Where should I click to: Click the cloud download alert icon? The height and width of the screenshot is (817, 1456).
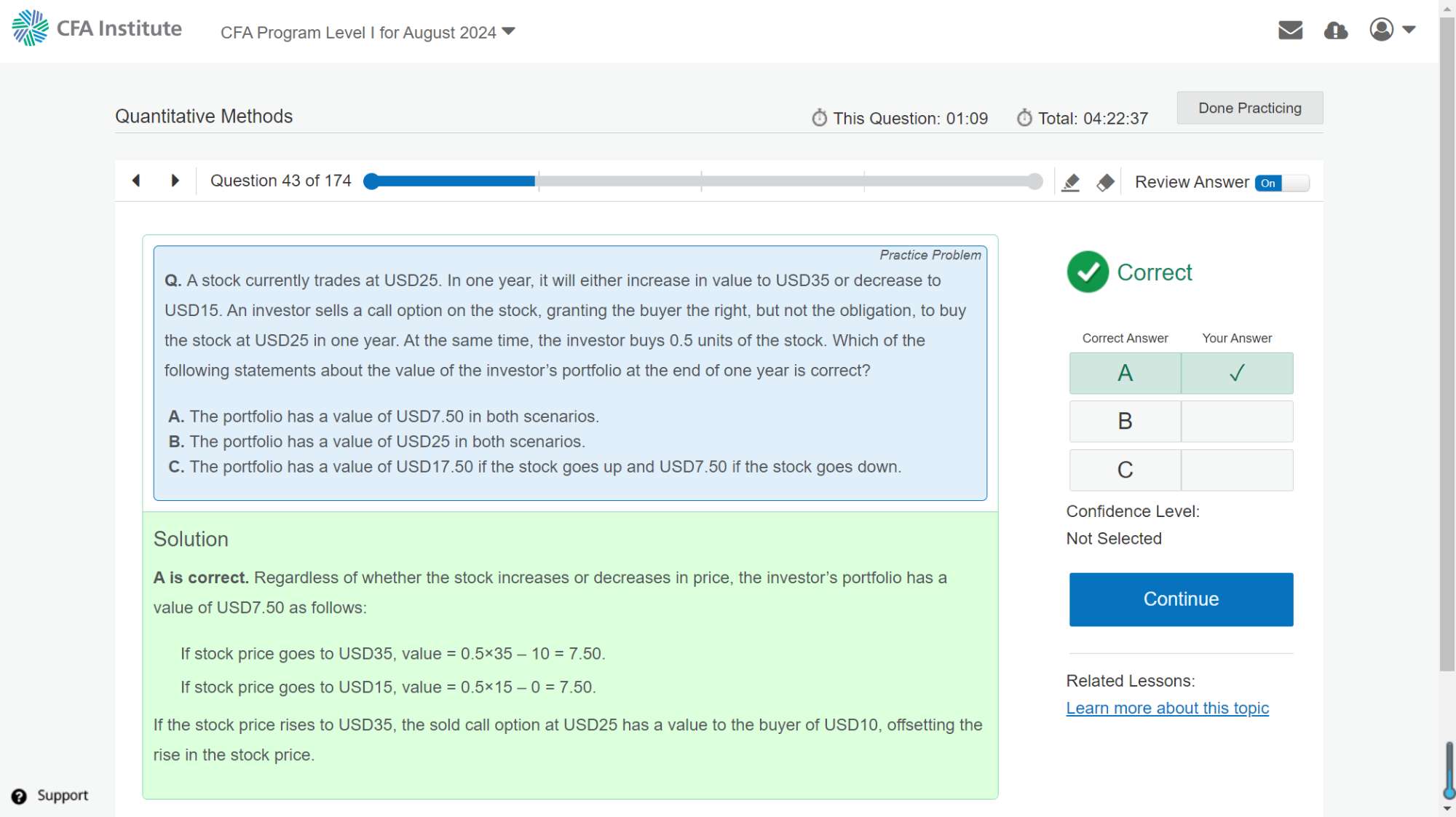point(1335,30)
